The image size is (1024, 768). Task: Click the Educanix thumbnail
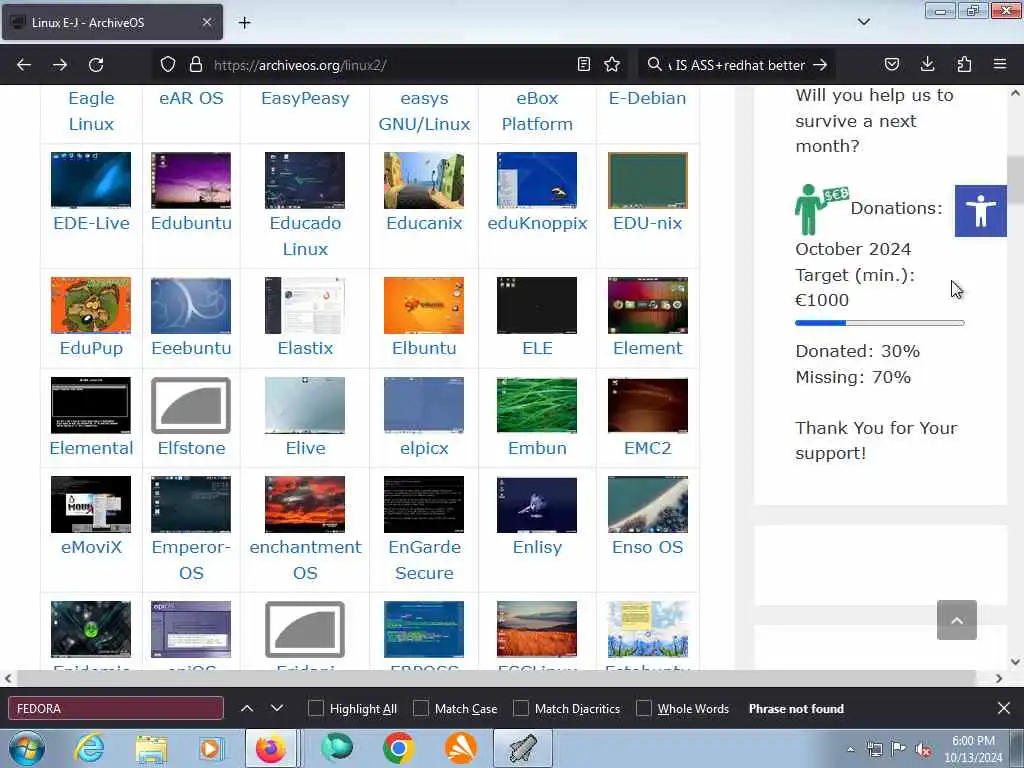tap(424, 180)
